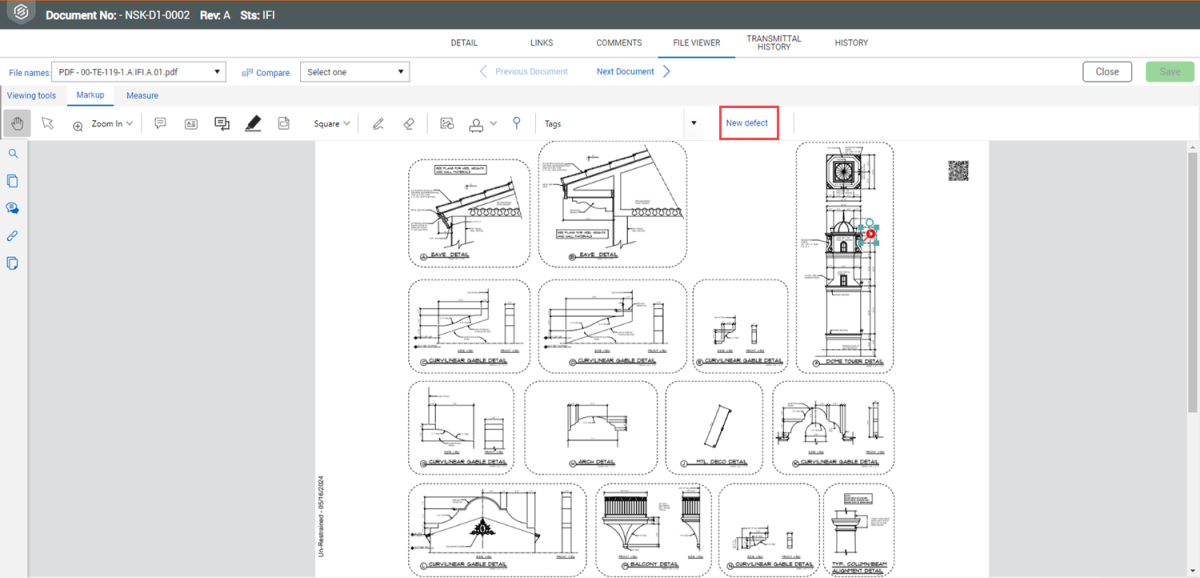
Task: Open the Transmittal History tab
Action: pos(774,43)
